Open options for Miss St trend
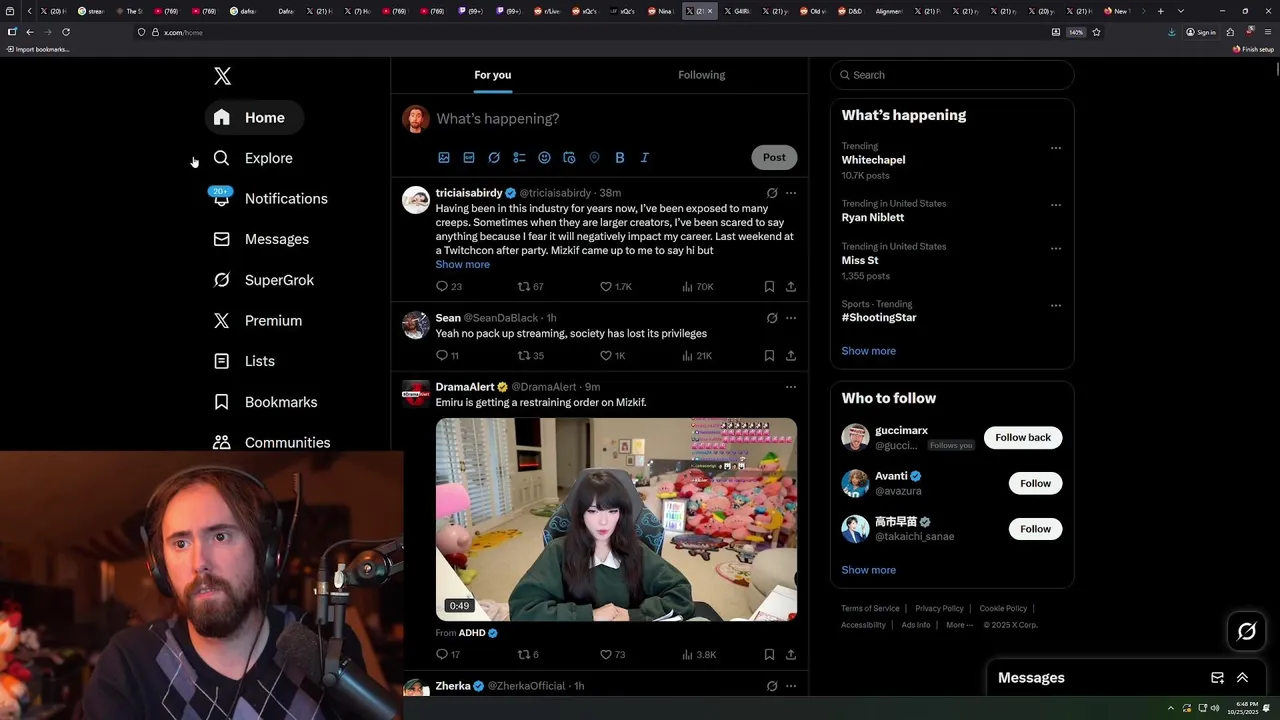 [1056, 248]
